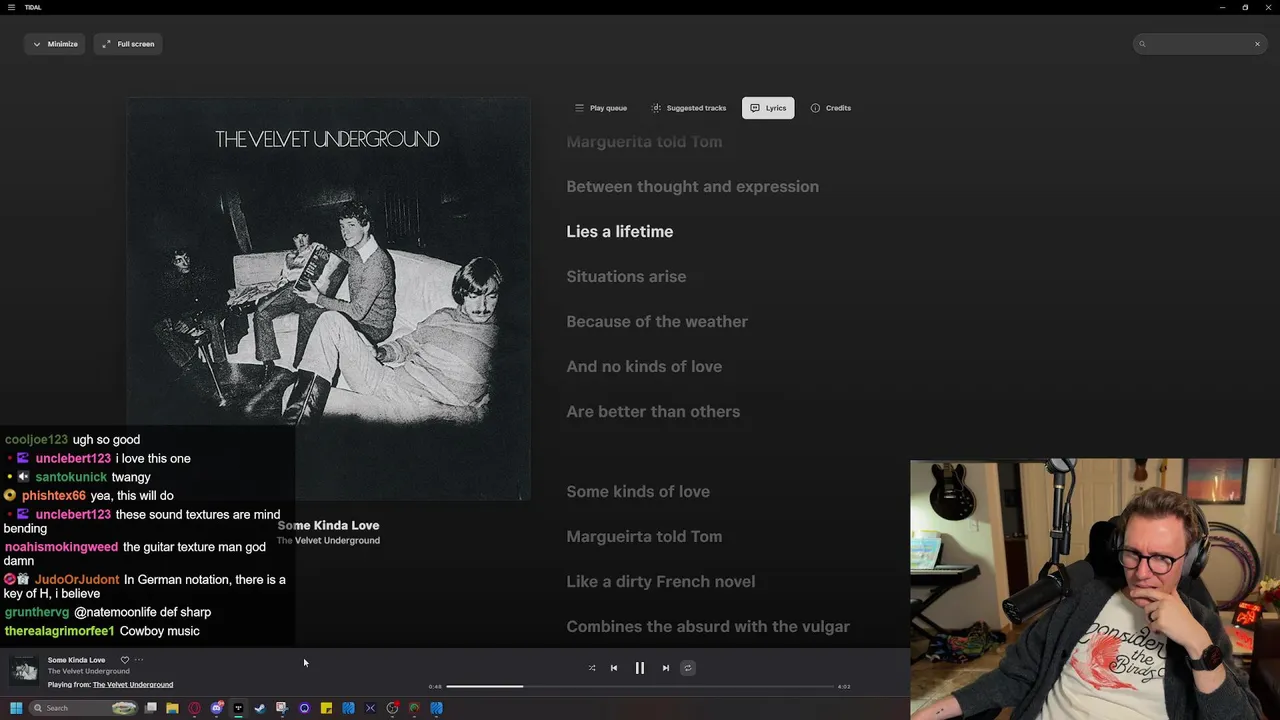Open the Play queue tab
This screenshot has height=720, width=1280.
click(601, 108)
